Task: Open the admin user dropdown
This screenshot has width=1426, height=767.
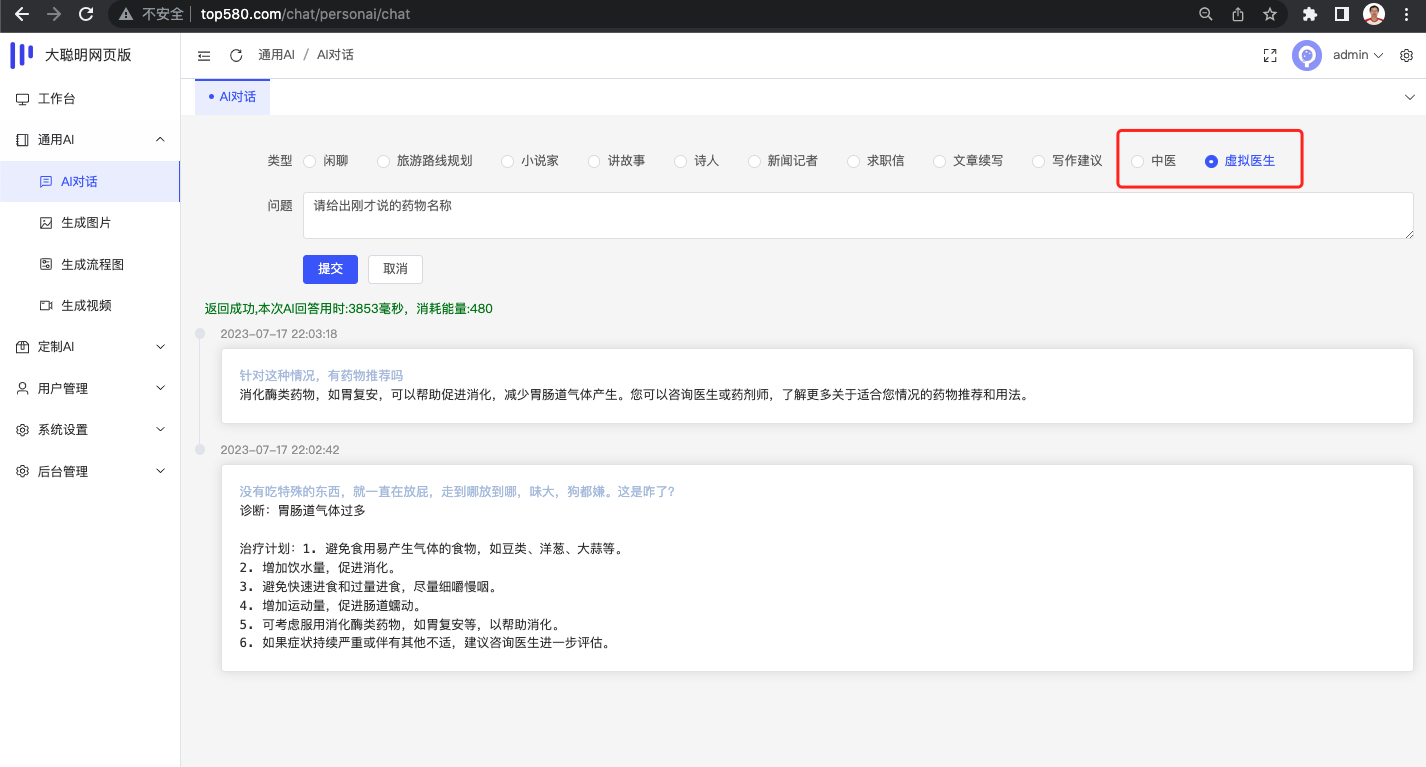Action: (x=1357, y=56)
